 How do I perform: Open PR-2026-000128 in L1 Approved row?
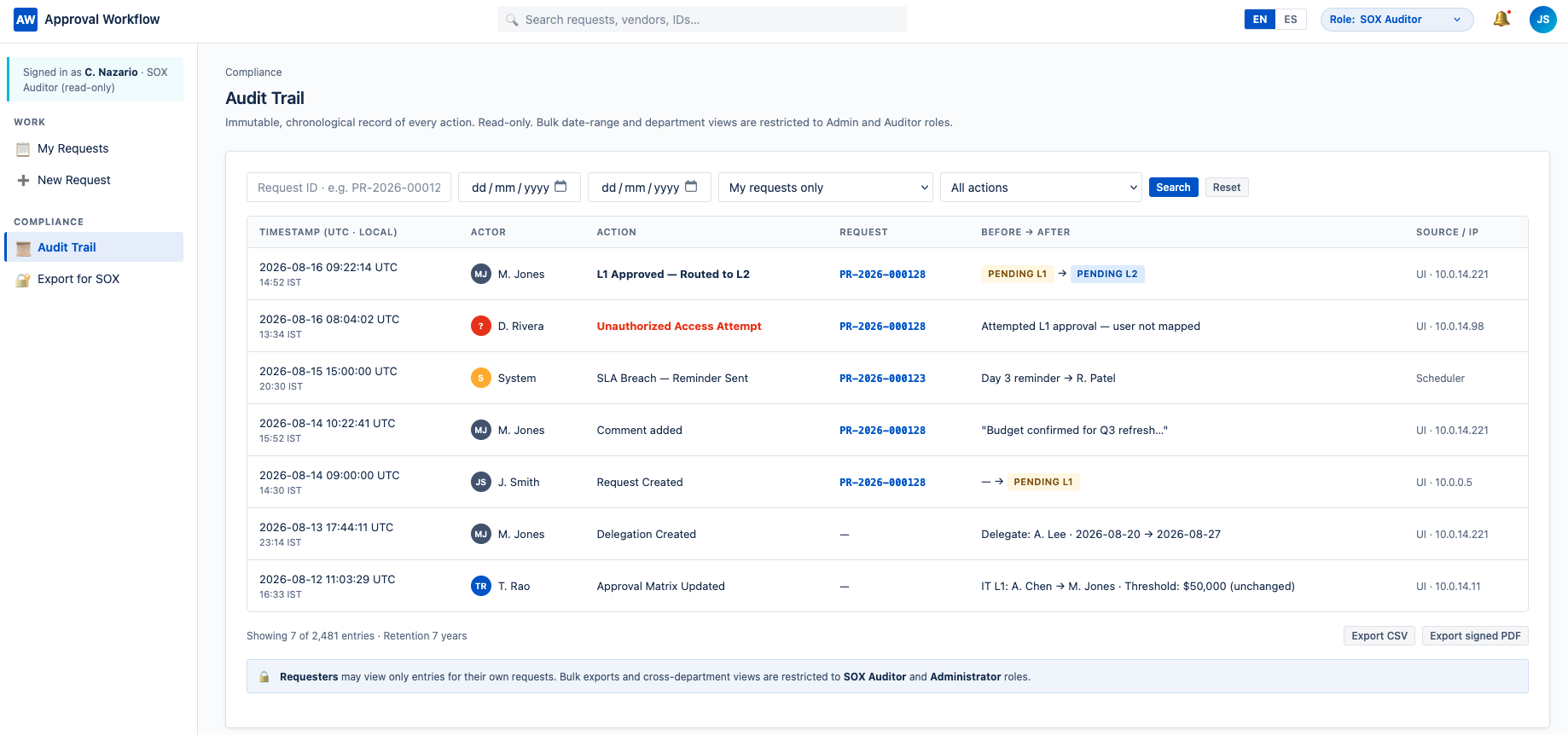click(882, 275)
